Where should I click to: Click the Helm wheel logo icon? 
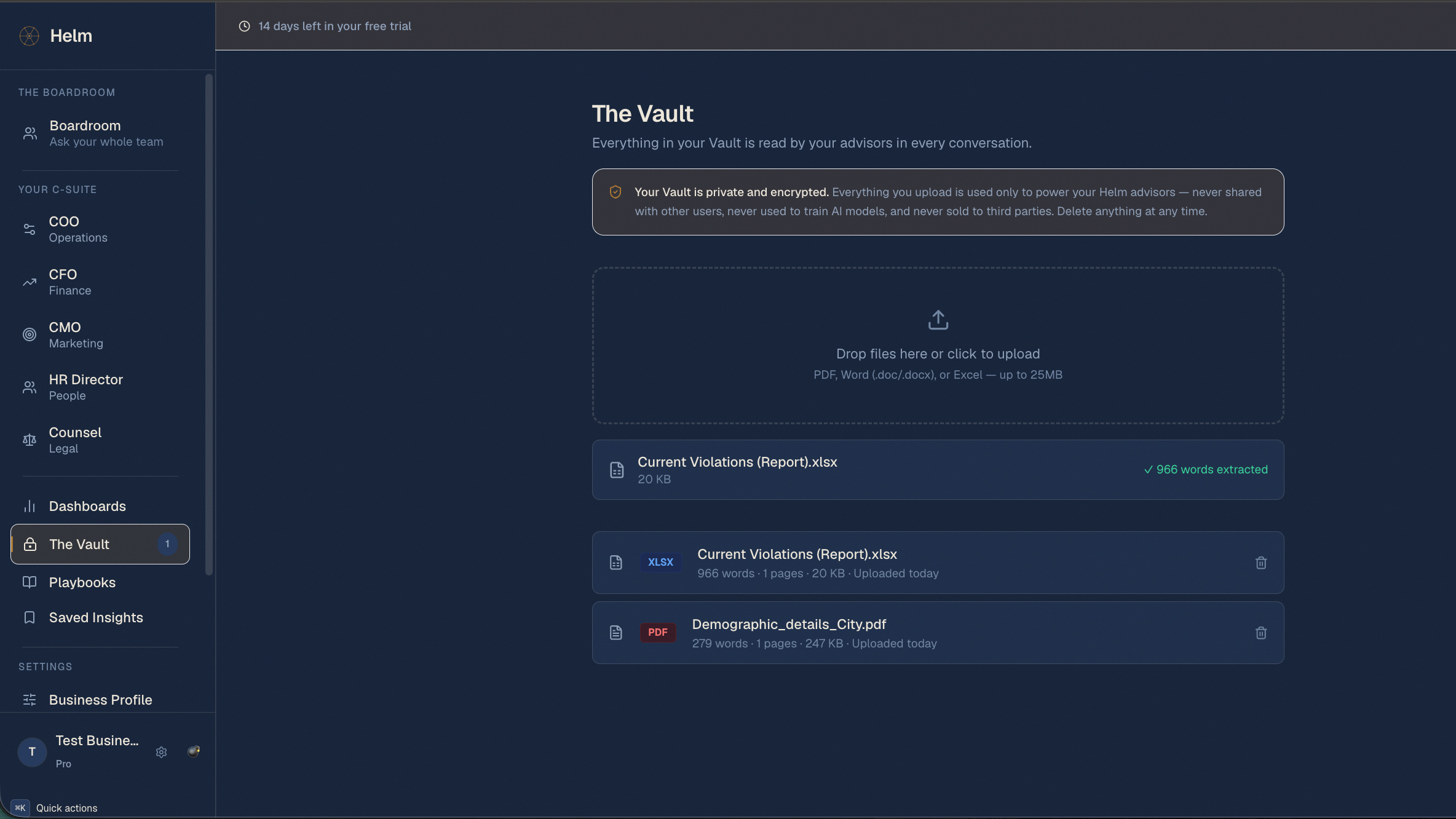pyautogui.click(x=29, y=36)
